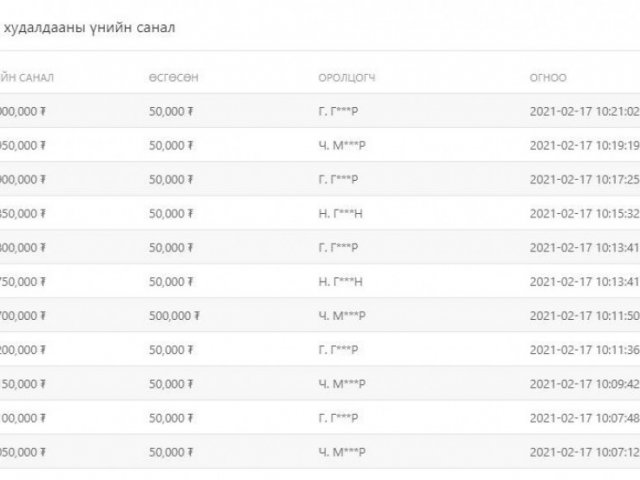
Task: Select the row dated 2021-02-17 10:17:25
Action: [x=320, y=179]
